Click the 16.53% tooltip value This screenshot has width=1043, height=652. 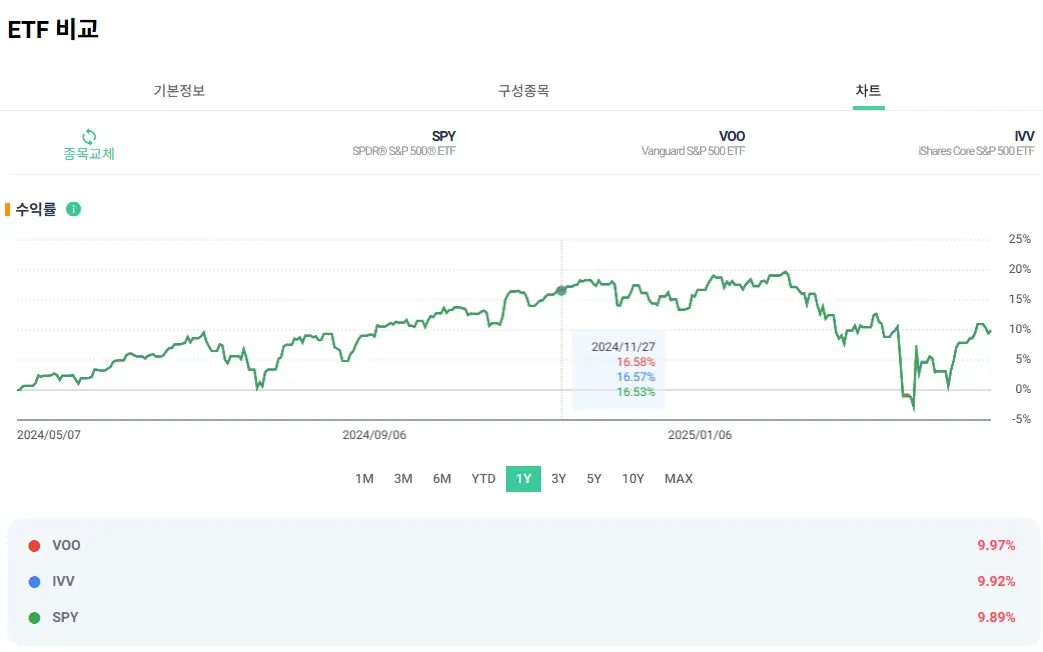tap(636, 392)
